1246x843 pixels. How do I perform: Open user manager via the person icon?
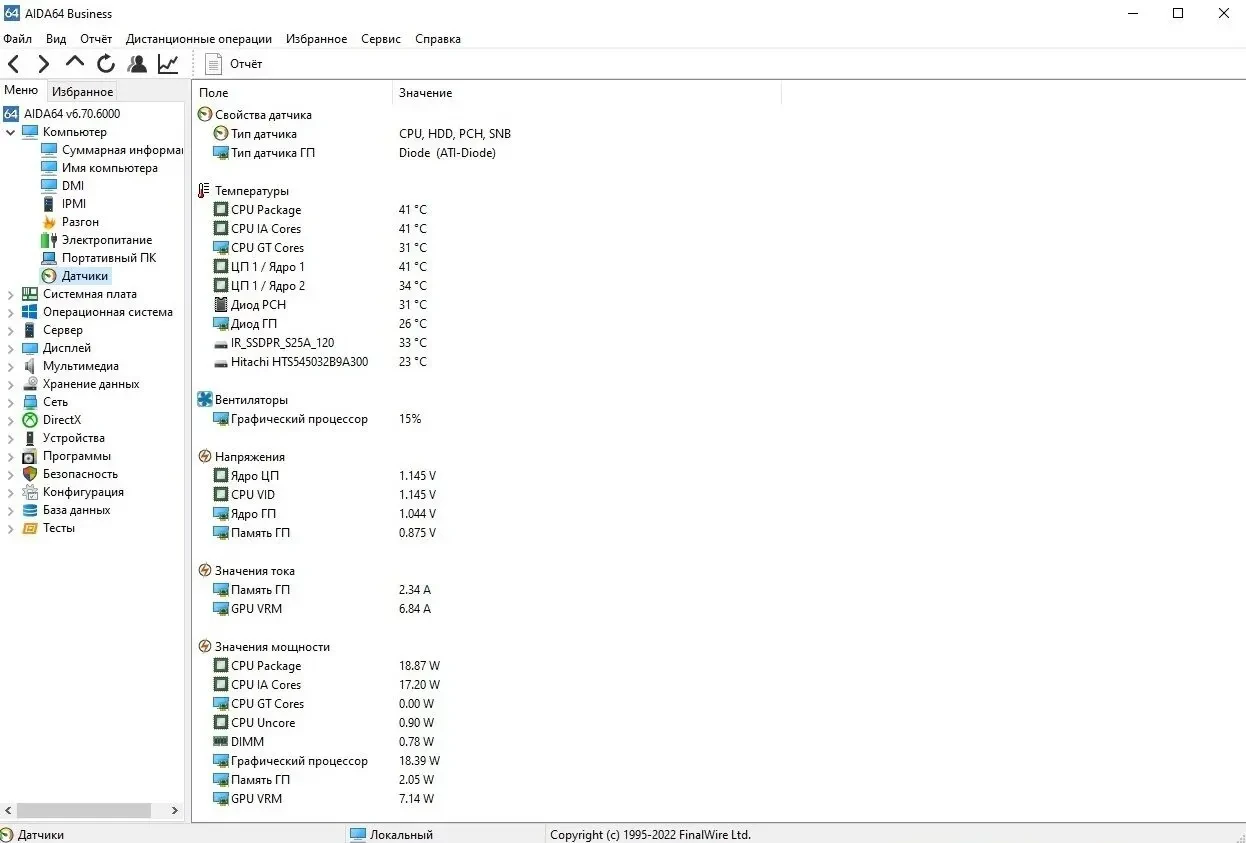[137, 64]
